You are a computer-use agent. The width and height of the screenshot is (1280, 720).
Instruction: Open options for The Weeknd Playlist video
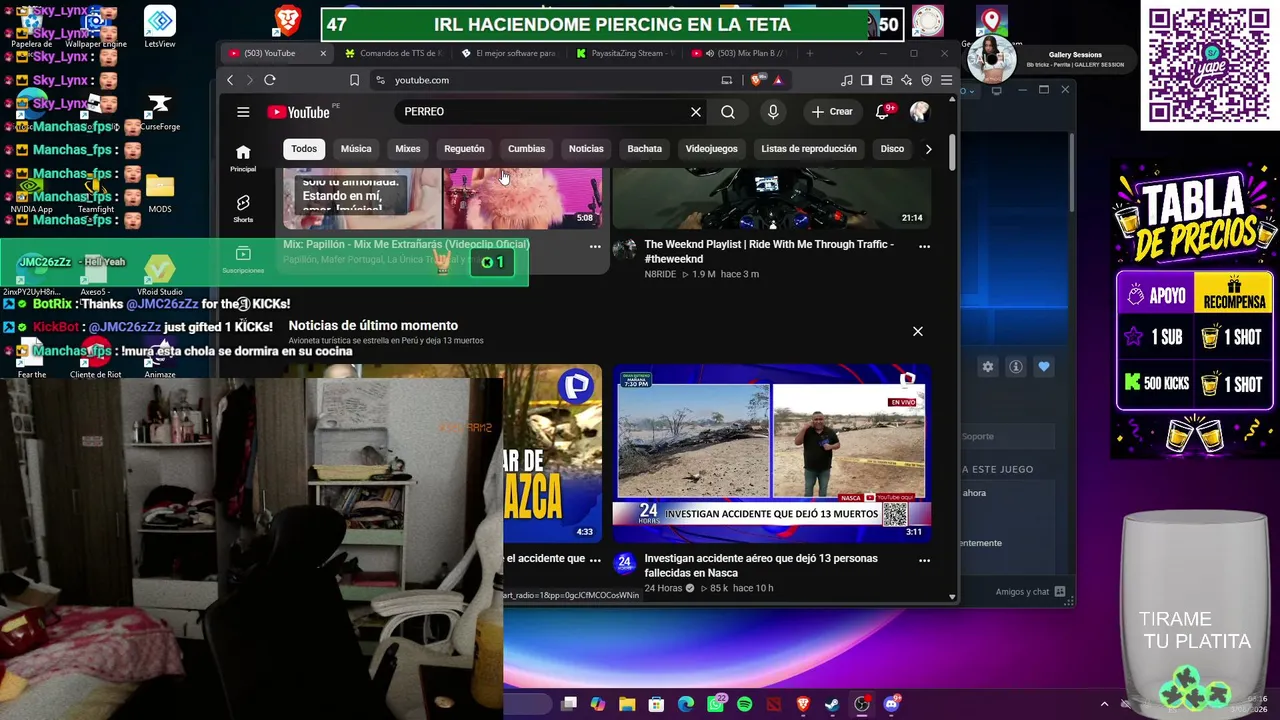point(924,246)
